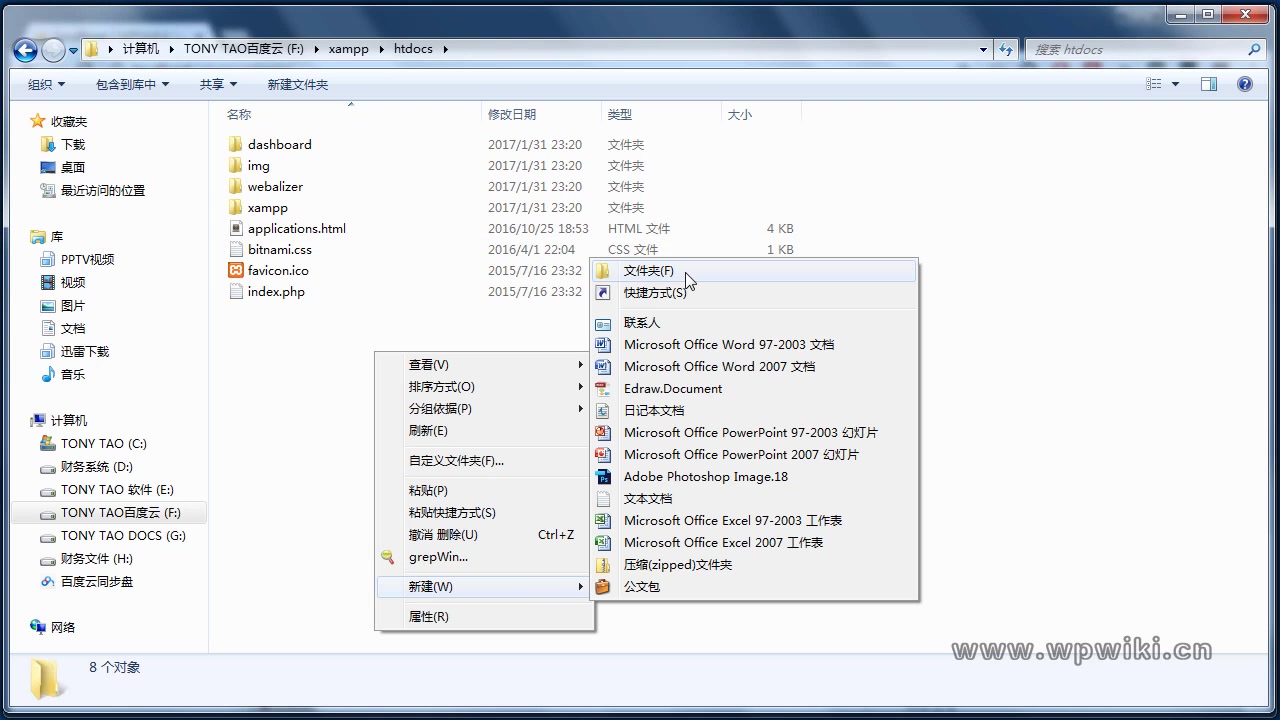Click the img folder icon

pos(235,165)
